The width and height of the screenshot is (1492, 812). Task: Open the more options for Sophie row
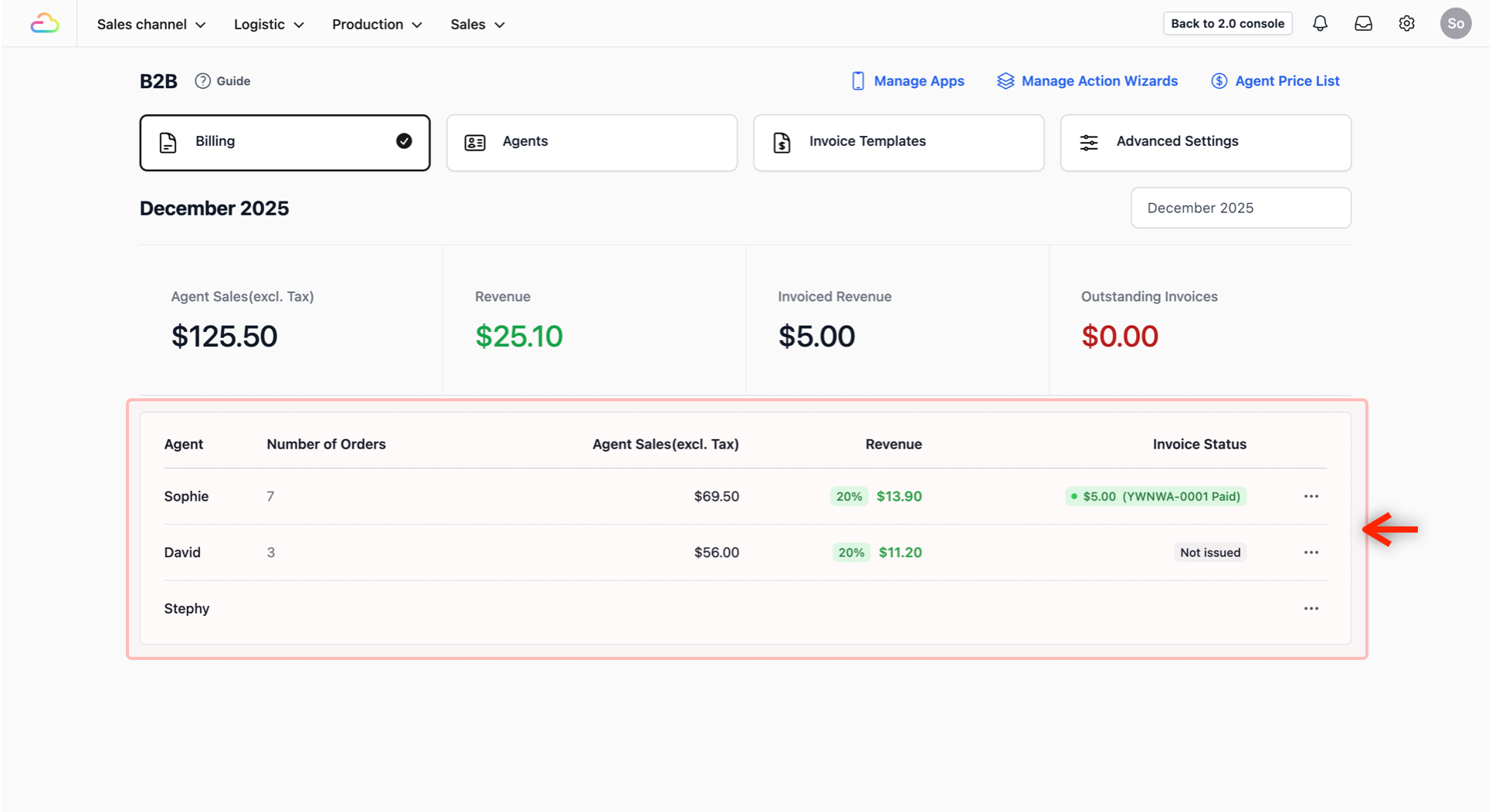tap(1311, 496)
